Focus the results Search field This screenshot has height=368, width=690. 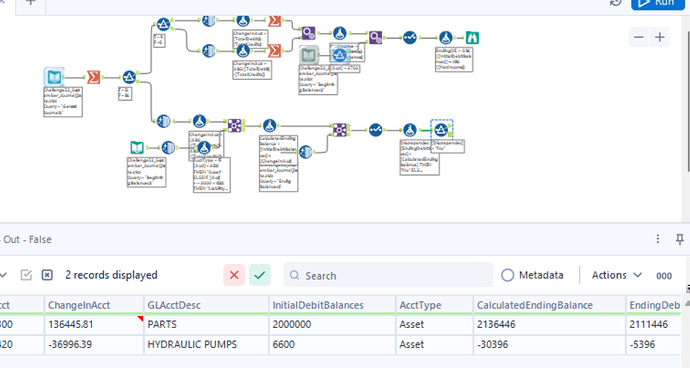click(x=388, y=275)
